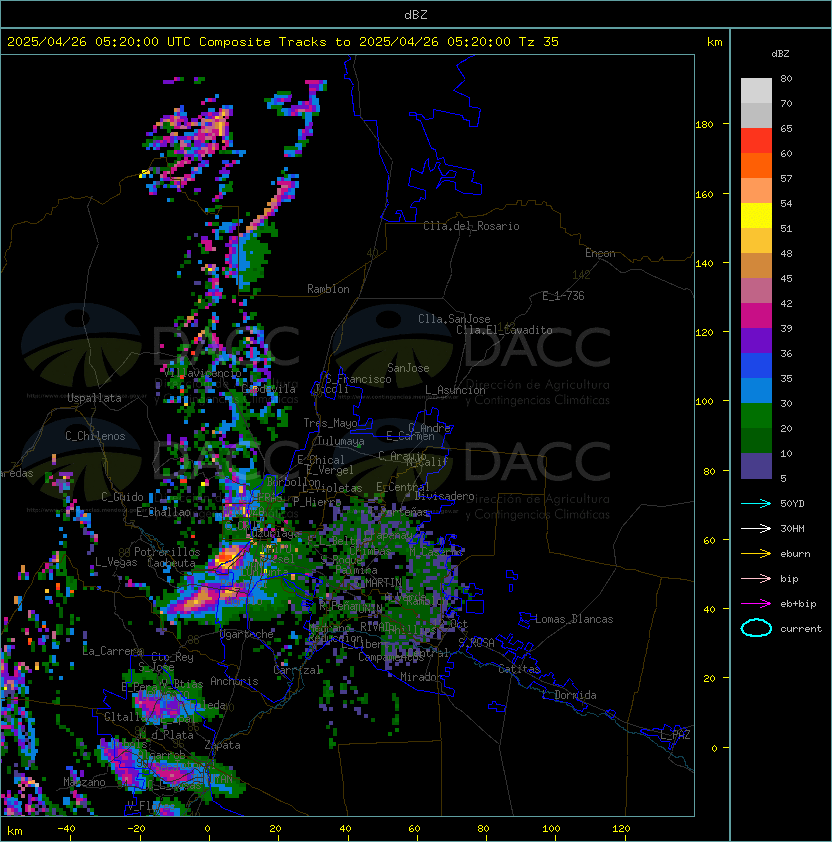Viewport: 832px width, 842px height.
Task: Select the purple 36-39 dBZ swatch
Action: coord(756,340)
